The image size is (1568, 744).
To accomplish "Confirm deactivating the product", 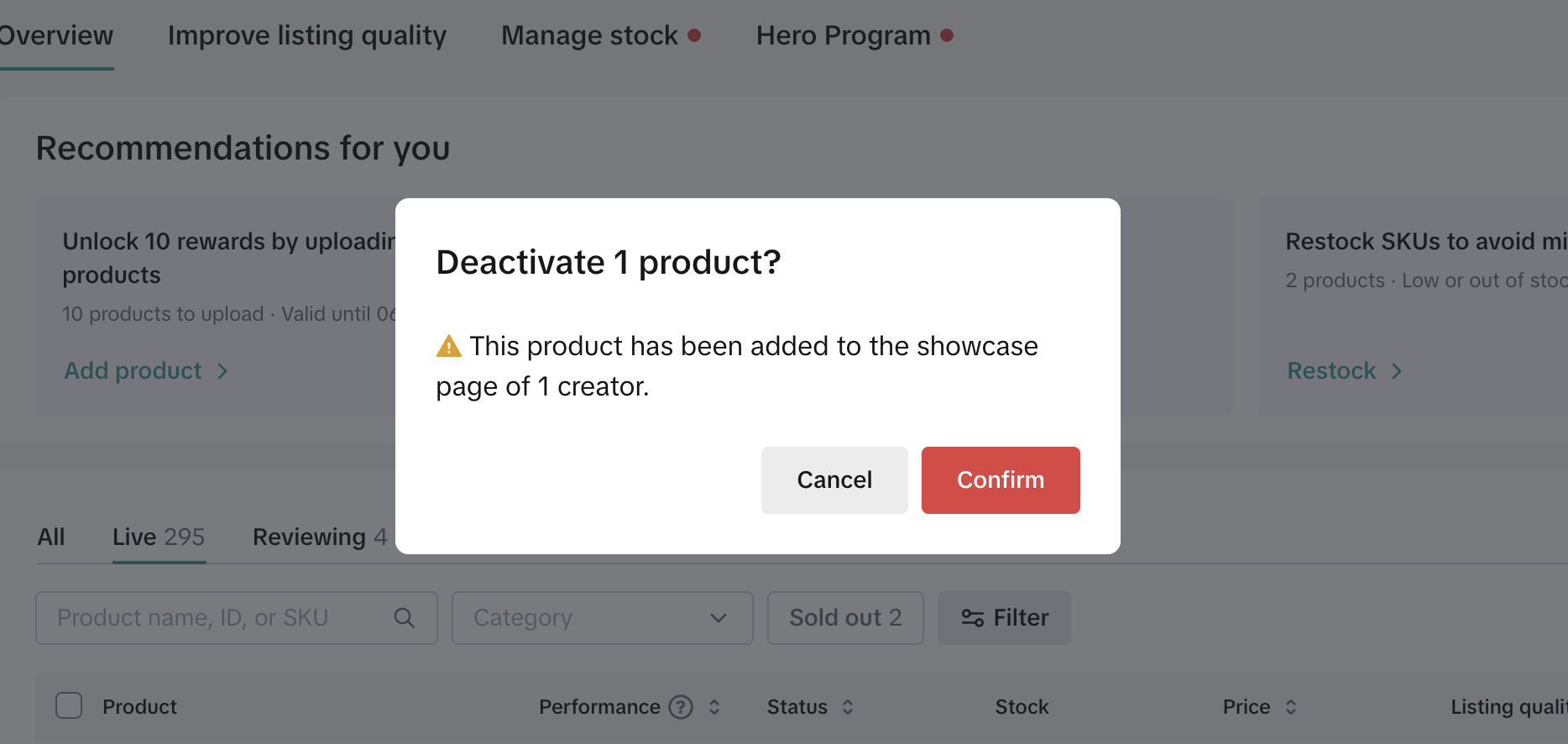I will 1001,480.
